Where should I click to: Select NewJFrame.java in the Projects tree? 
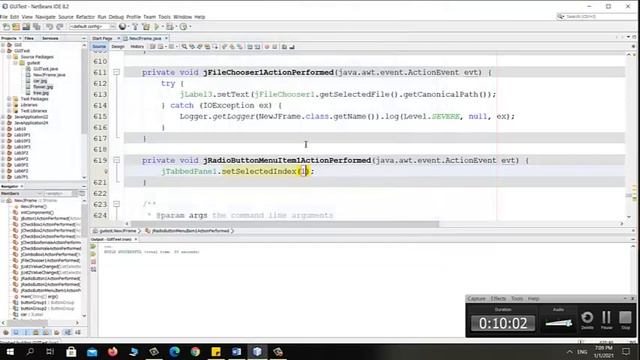point(49,75)
